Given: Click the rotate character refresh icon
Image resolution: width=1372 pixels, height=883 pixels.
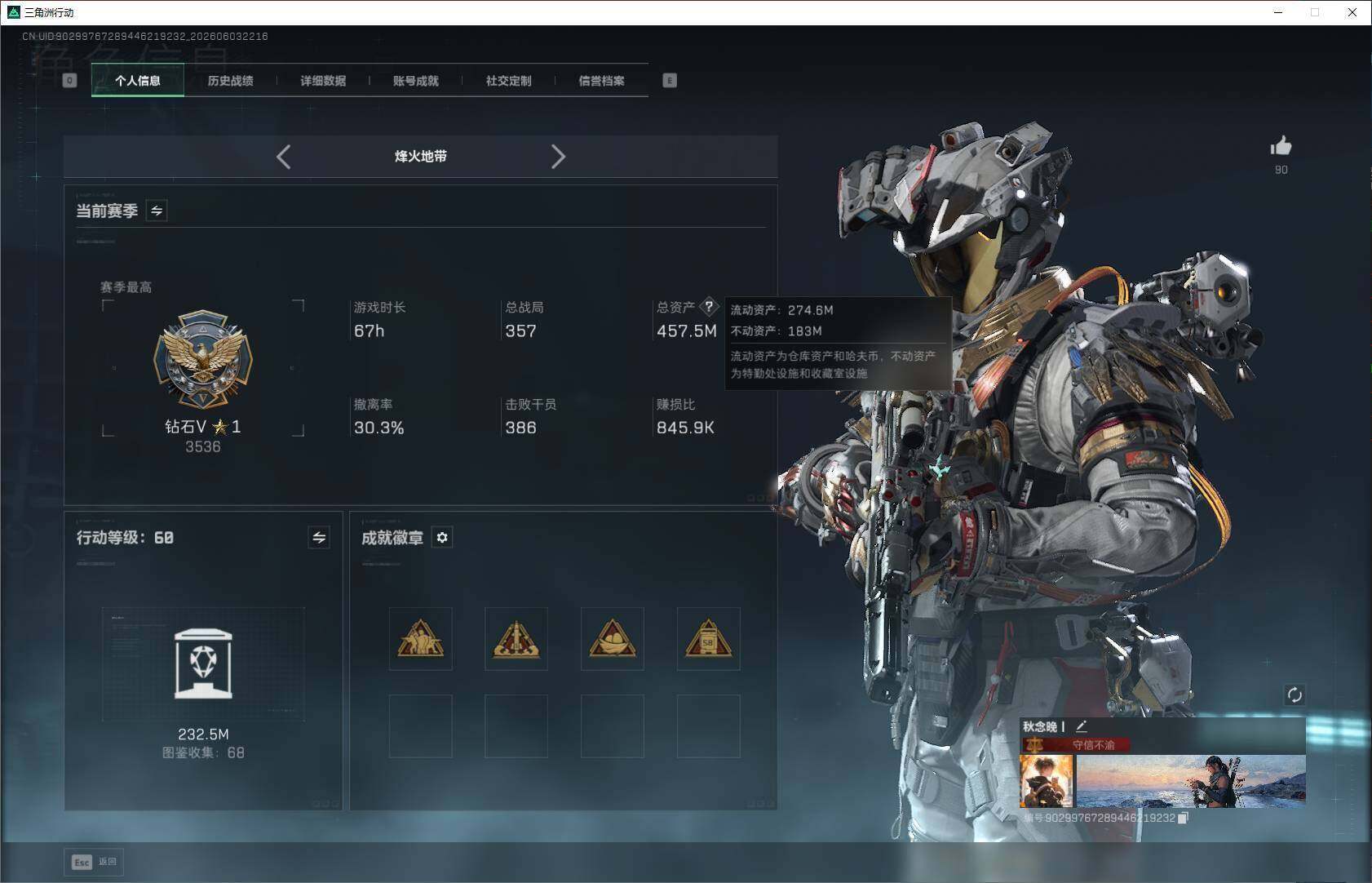Looking at the screenshot, I should pyautogui.click(x=1295, y=694).
